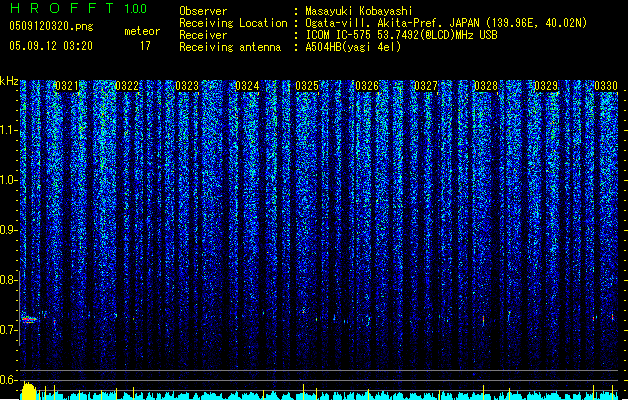Select the file name 0509120320.png

click(51, 26)
